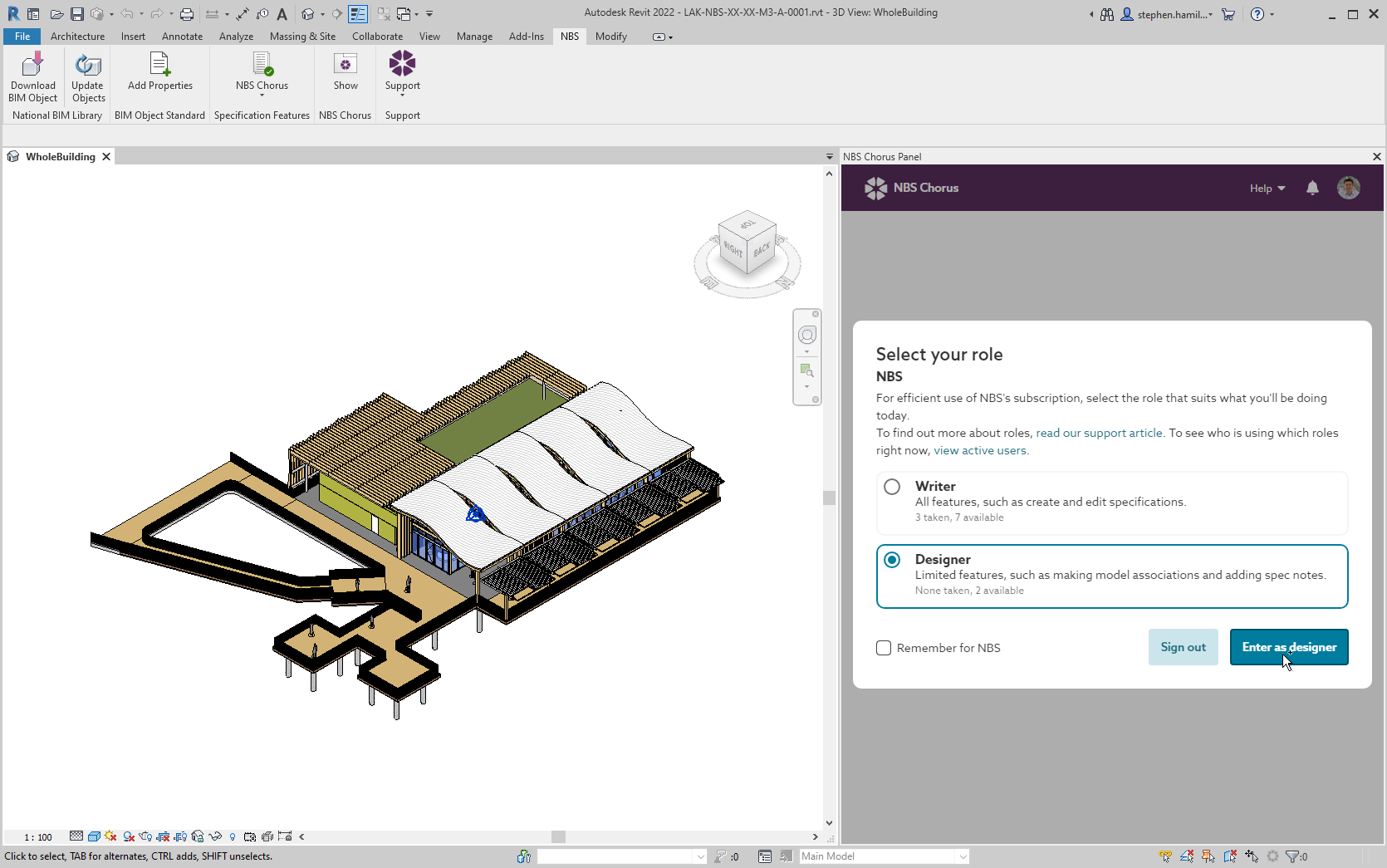Open the Collaborate ribbon tab
The height and width of the screenshot is (868, 1387).
pyautogui.click(x=377, y=37)
